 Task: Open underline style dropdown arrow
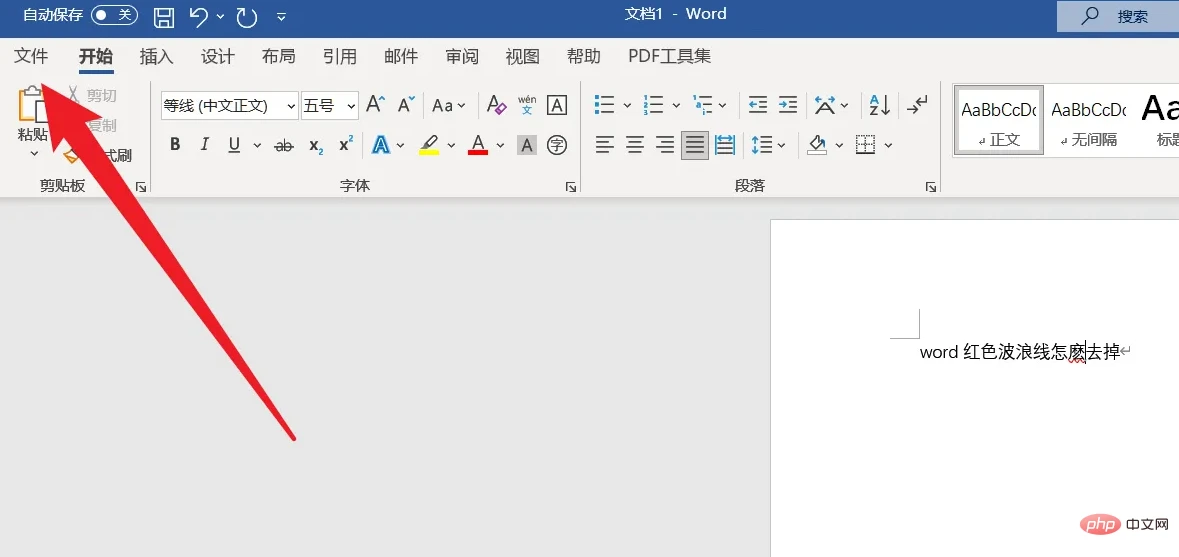point(257,145)
